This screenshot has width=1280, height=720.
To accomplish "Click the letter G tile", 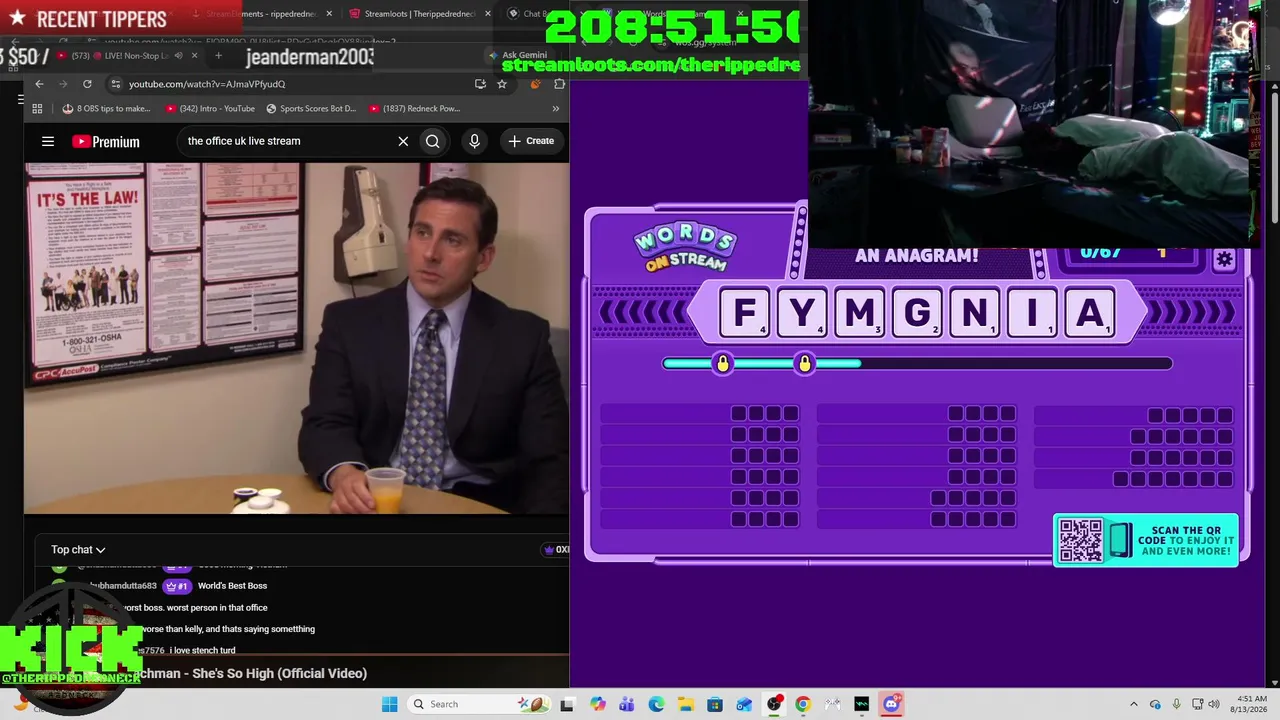I will point(917,313).
